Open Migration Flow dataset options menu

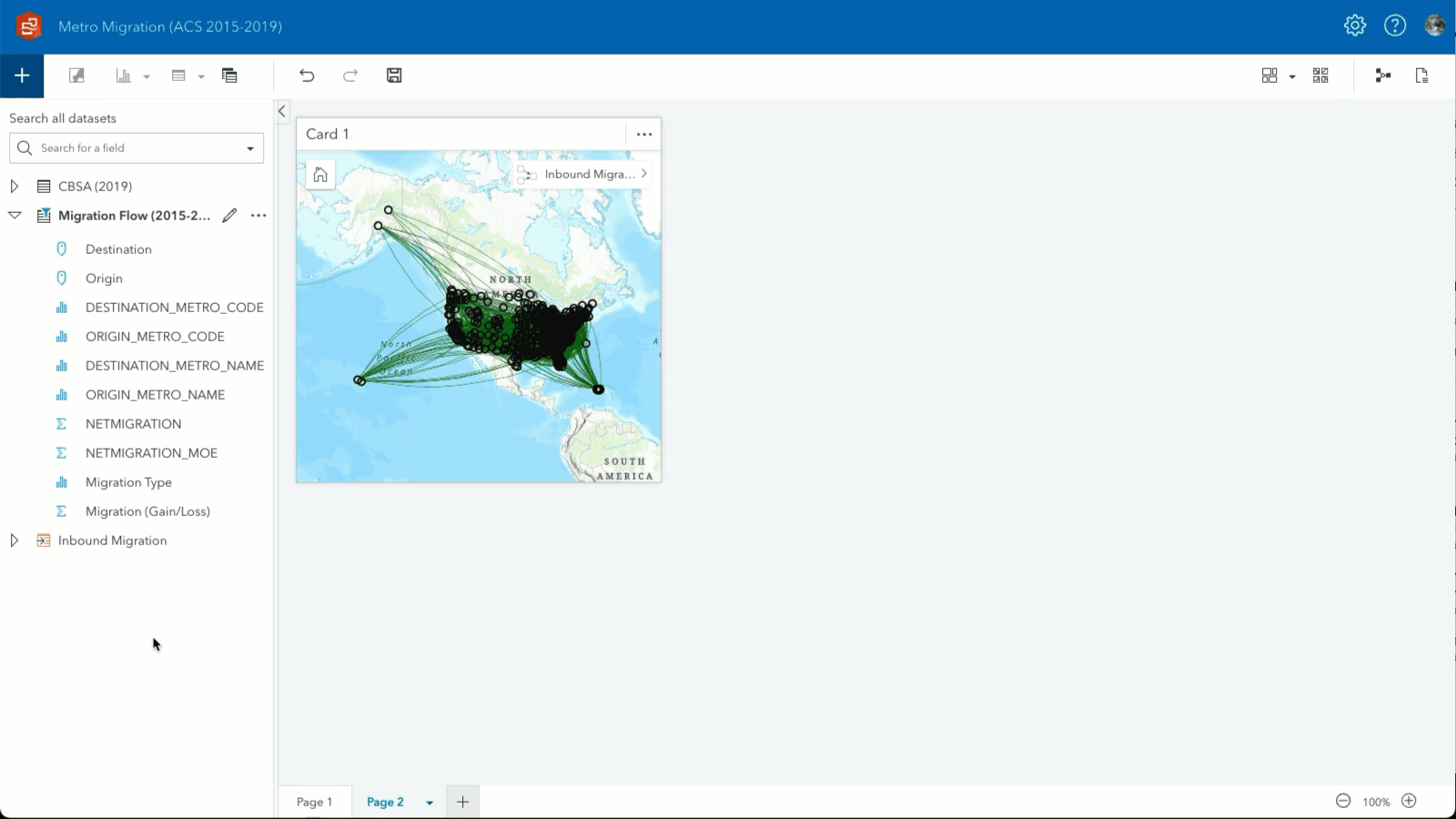point(258,216)
